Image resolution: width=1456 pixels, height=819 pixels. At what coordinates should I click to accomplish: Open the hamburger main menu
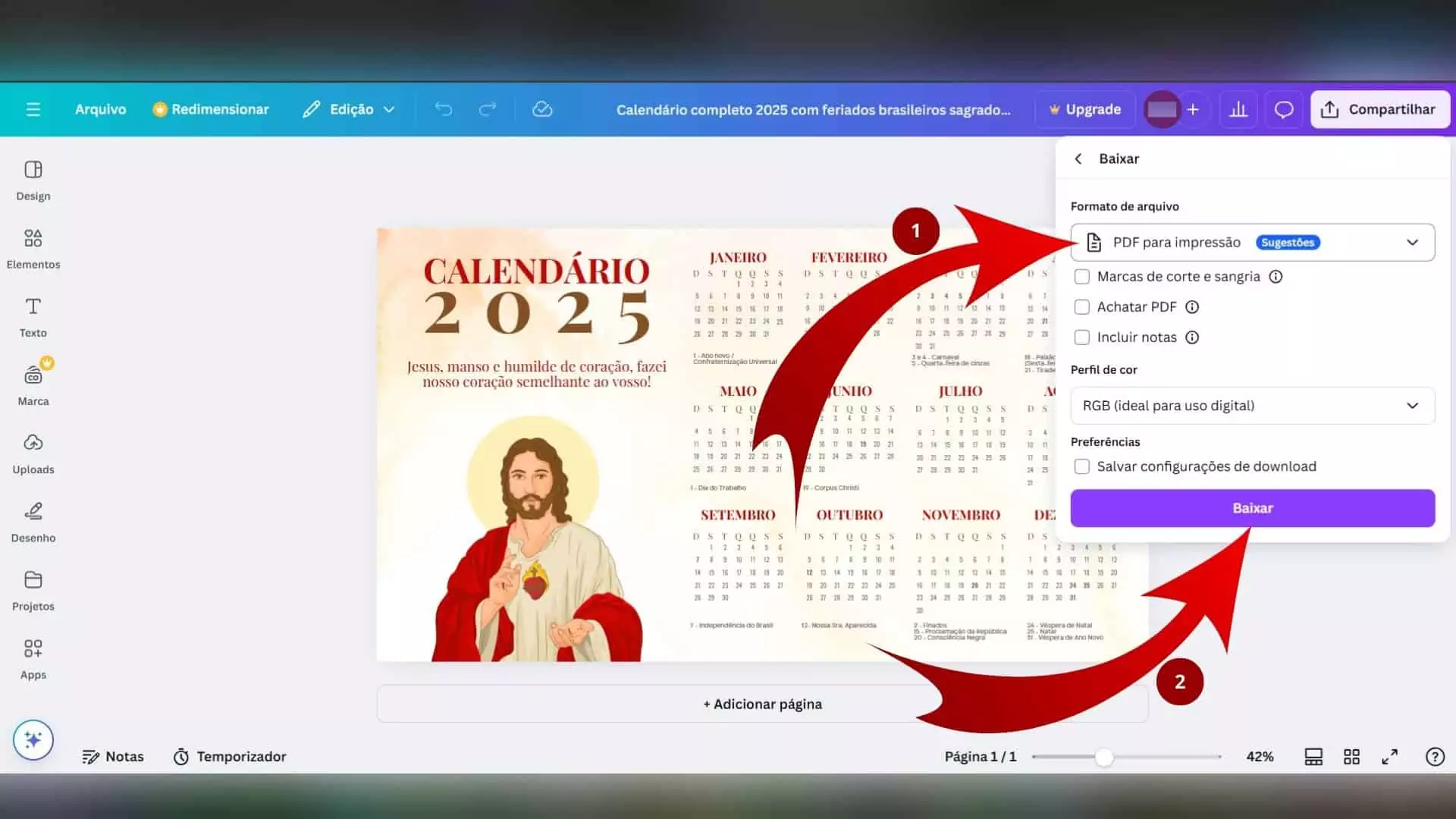33,109
